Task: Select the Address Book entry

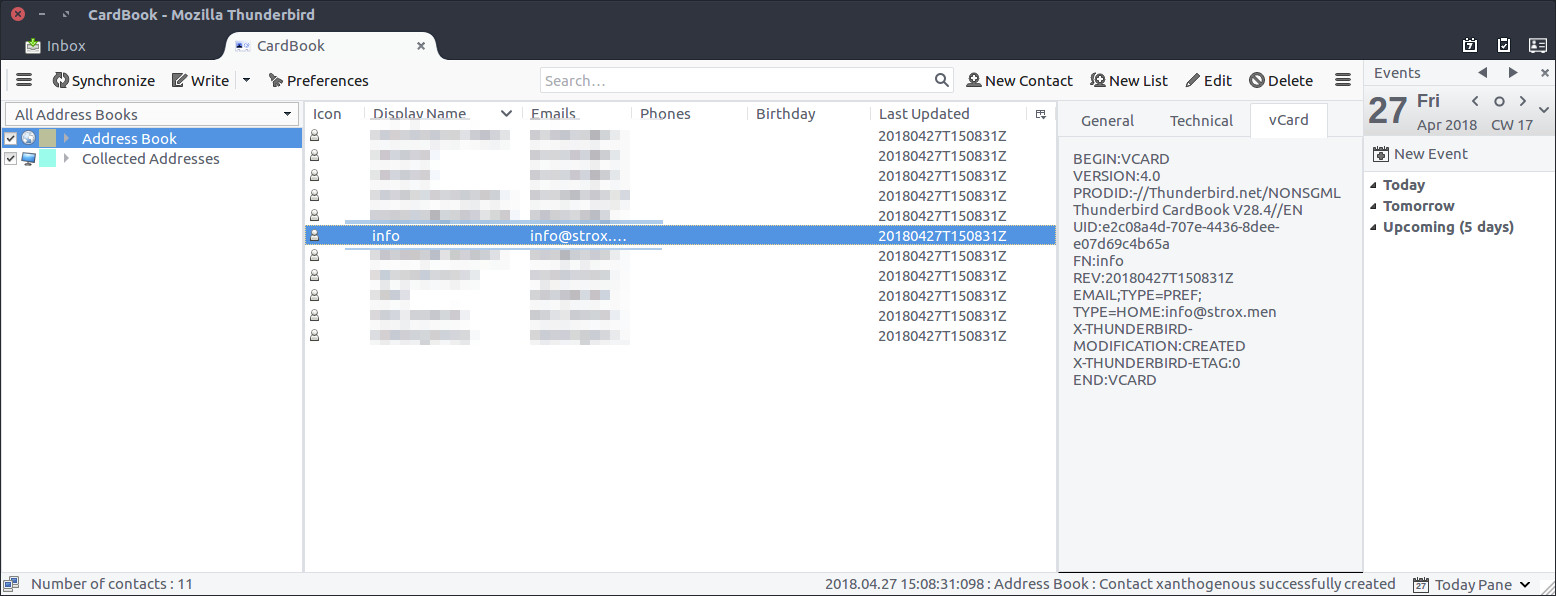Action: pos(129,138)
